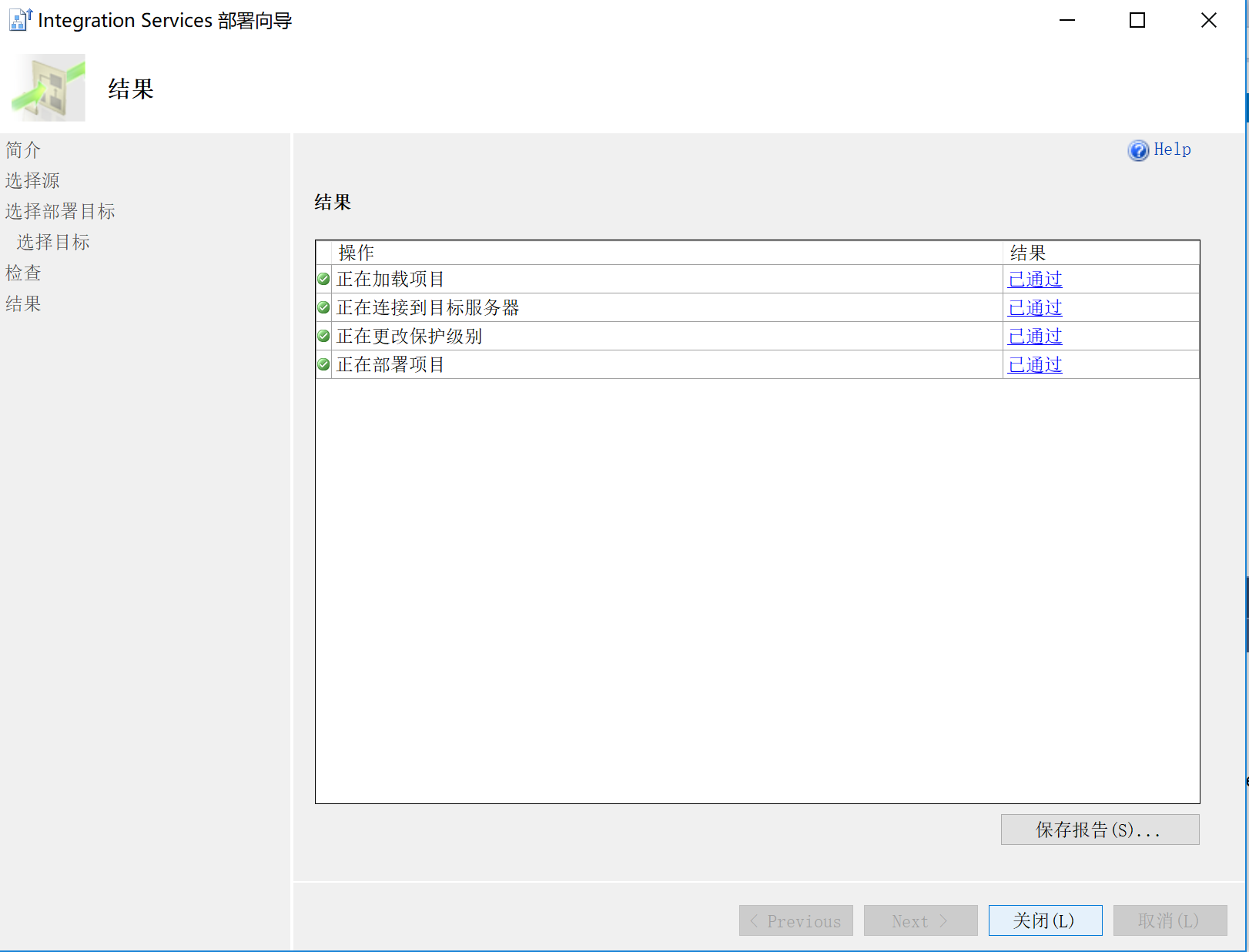Screen dimensions: 1249x952
Task: Select the 正在加载项目 row text
Action: click(390, 279)
